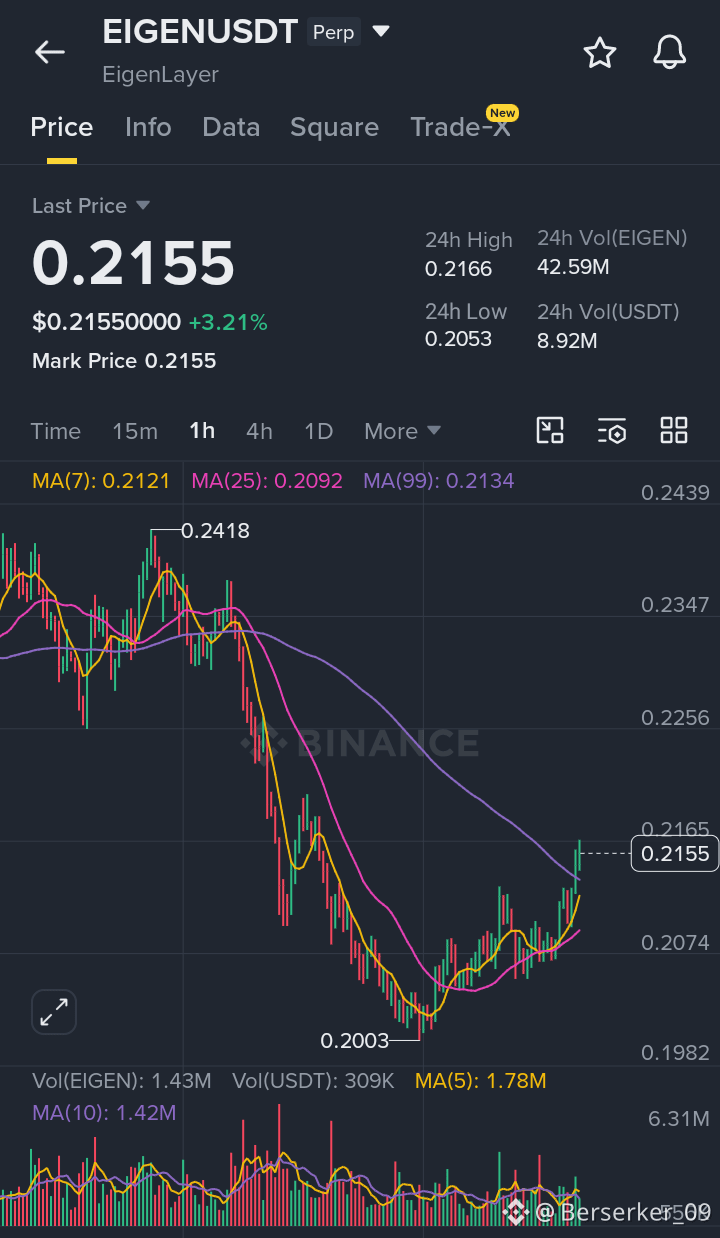Tap the current price tag 0.2155 on axis

[675, 853]
